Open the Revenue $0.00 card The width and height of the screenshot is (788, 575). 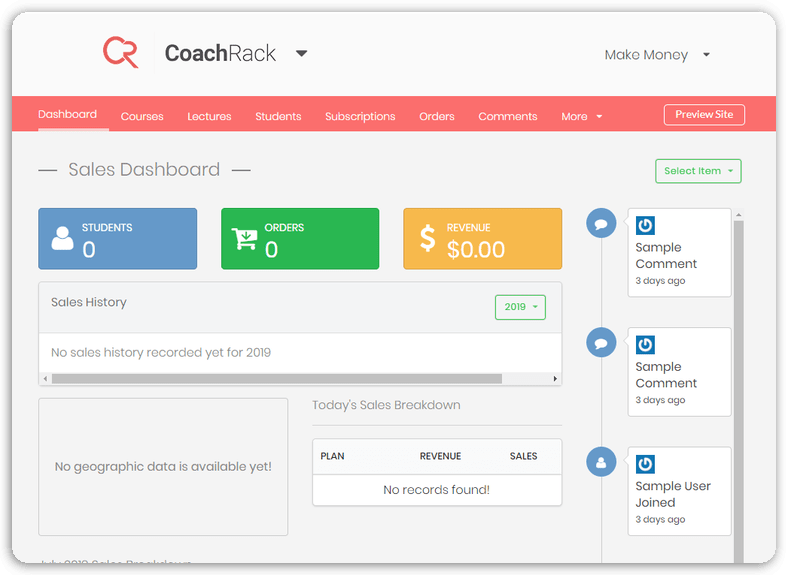click(482, 239)
